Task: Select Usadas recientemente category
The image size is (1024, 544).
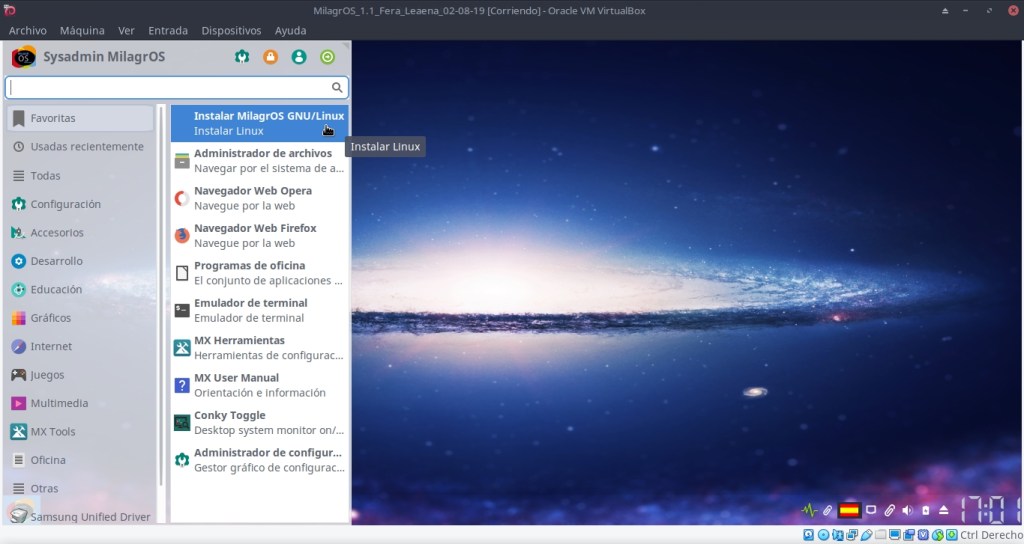Action: [81, 147]
